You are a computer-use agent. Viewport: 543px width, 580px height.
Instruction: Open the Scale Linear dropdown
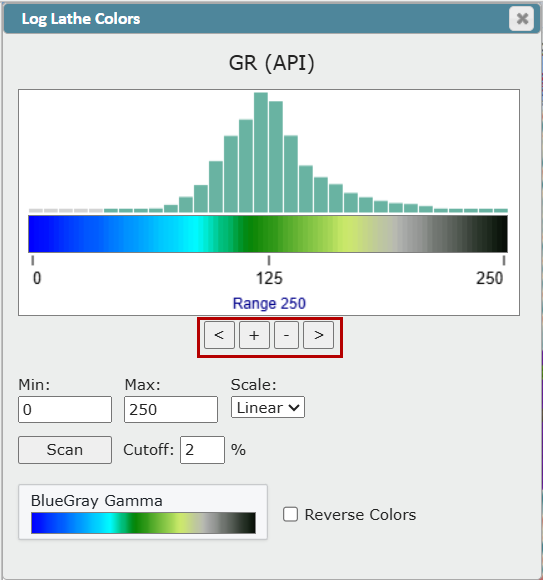pos(268,407)
